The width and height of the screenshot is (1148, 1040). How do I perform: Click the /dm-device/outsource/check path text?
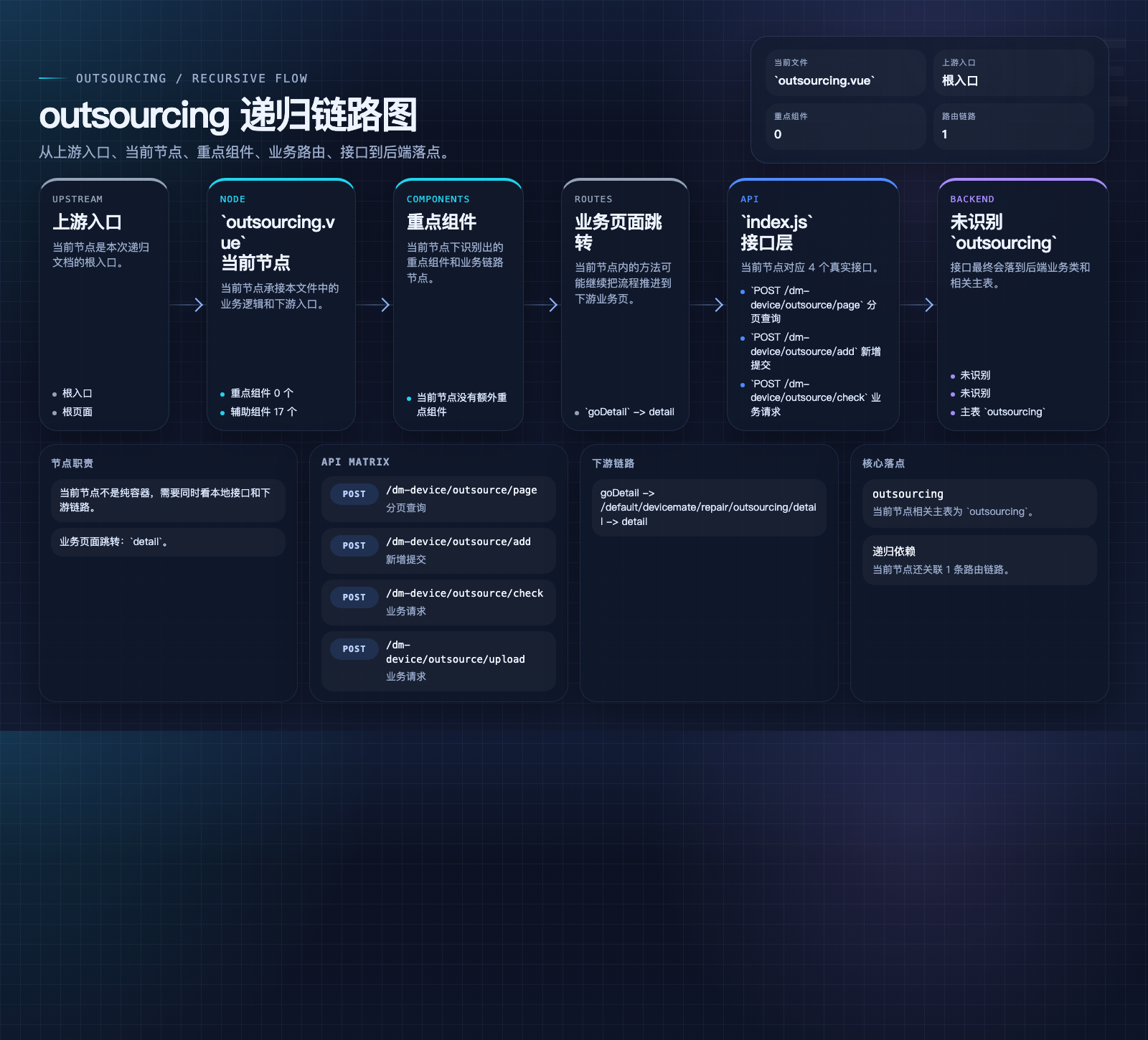(465, 593)
